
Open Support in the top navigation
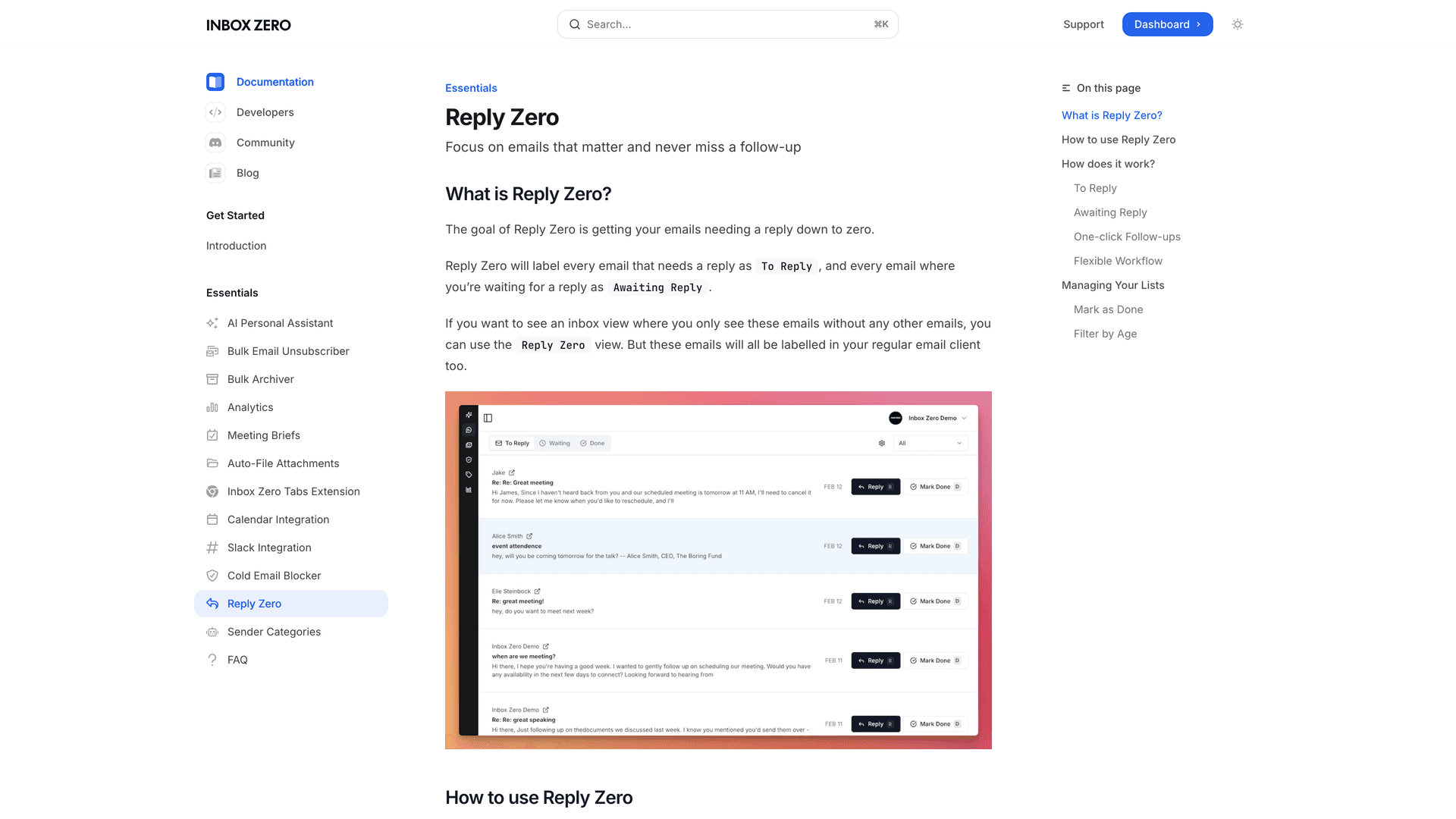(1083, 24)
